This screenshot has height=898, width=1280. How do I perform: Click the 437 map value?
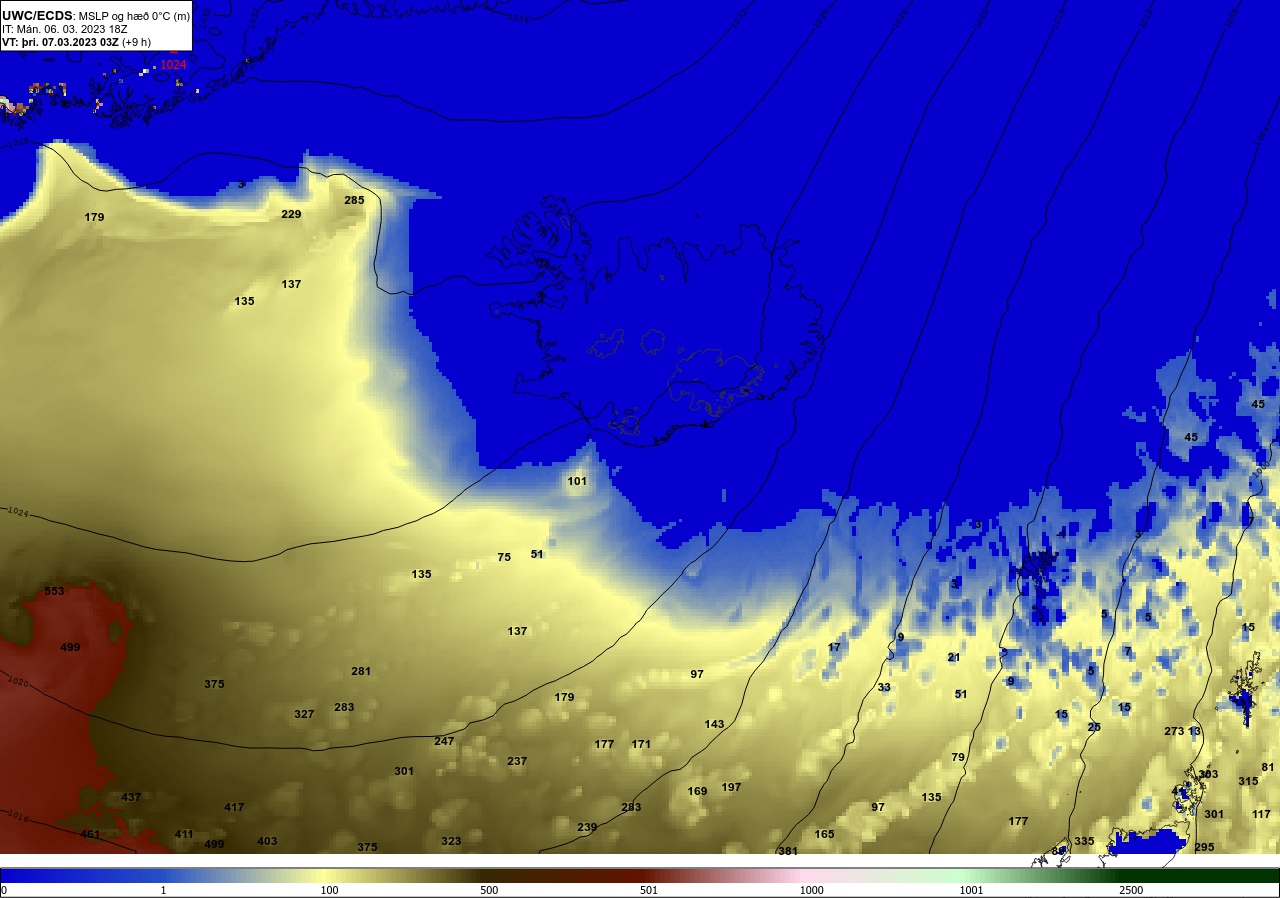click(131, 797)
